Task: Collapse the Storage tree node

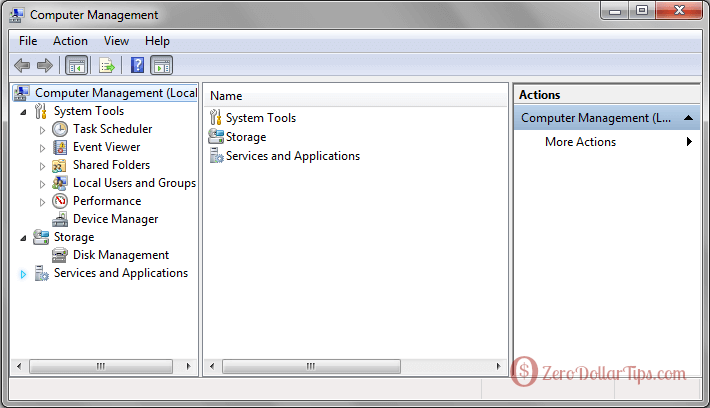Action: [x=24, y=238]
